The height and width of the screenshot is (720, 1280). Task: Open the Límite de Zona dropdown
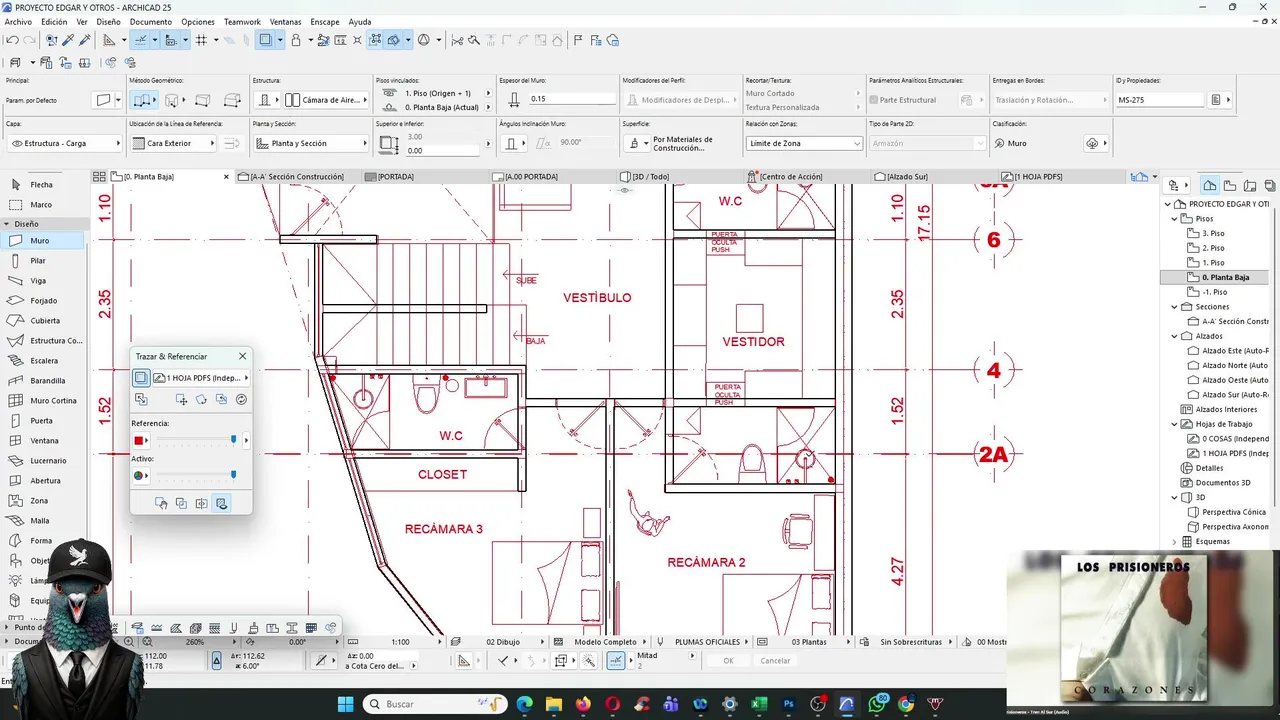(804, 143)
